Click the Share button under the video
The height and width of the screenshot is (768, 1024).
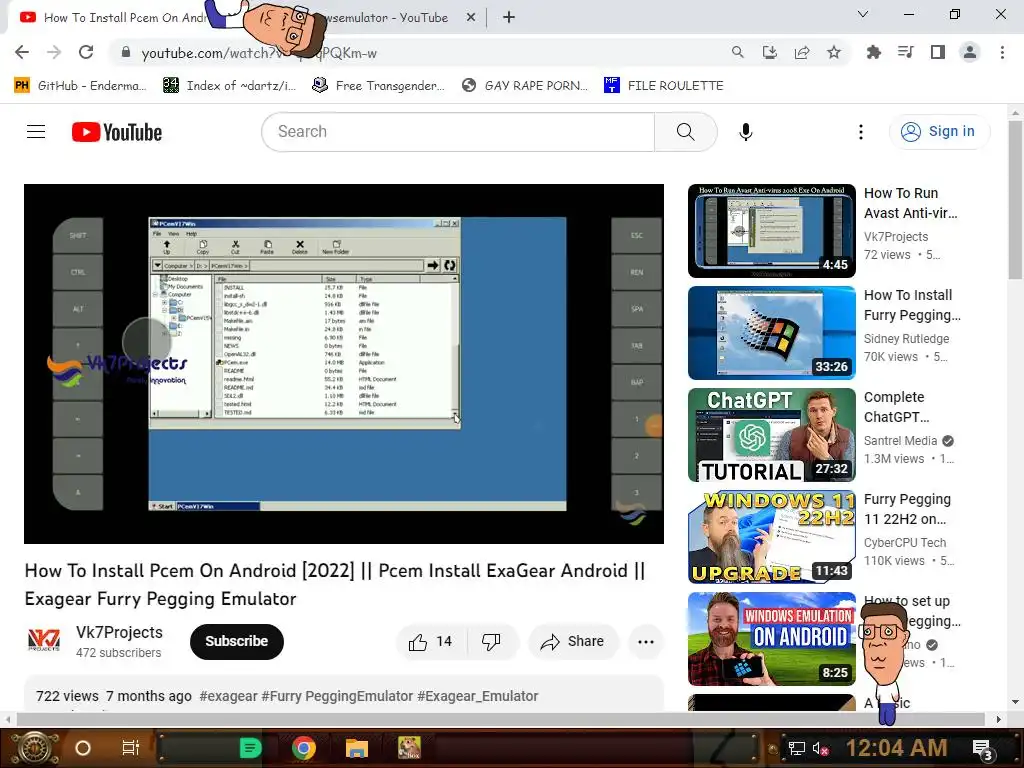tap(572, 641)
